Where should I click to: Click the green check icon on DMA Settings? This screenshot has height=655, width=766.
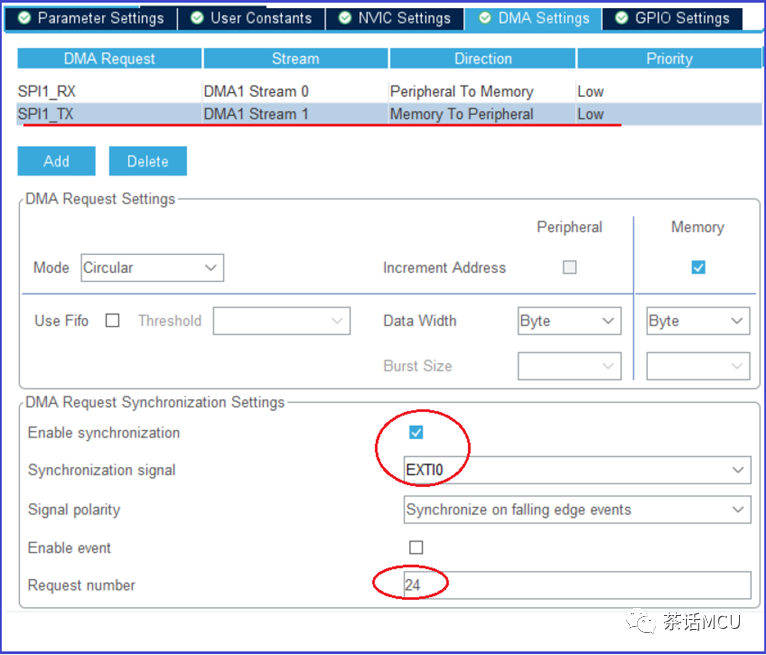pyautogui.click(x=485, y=18)
